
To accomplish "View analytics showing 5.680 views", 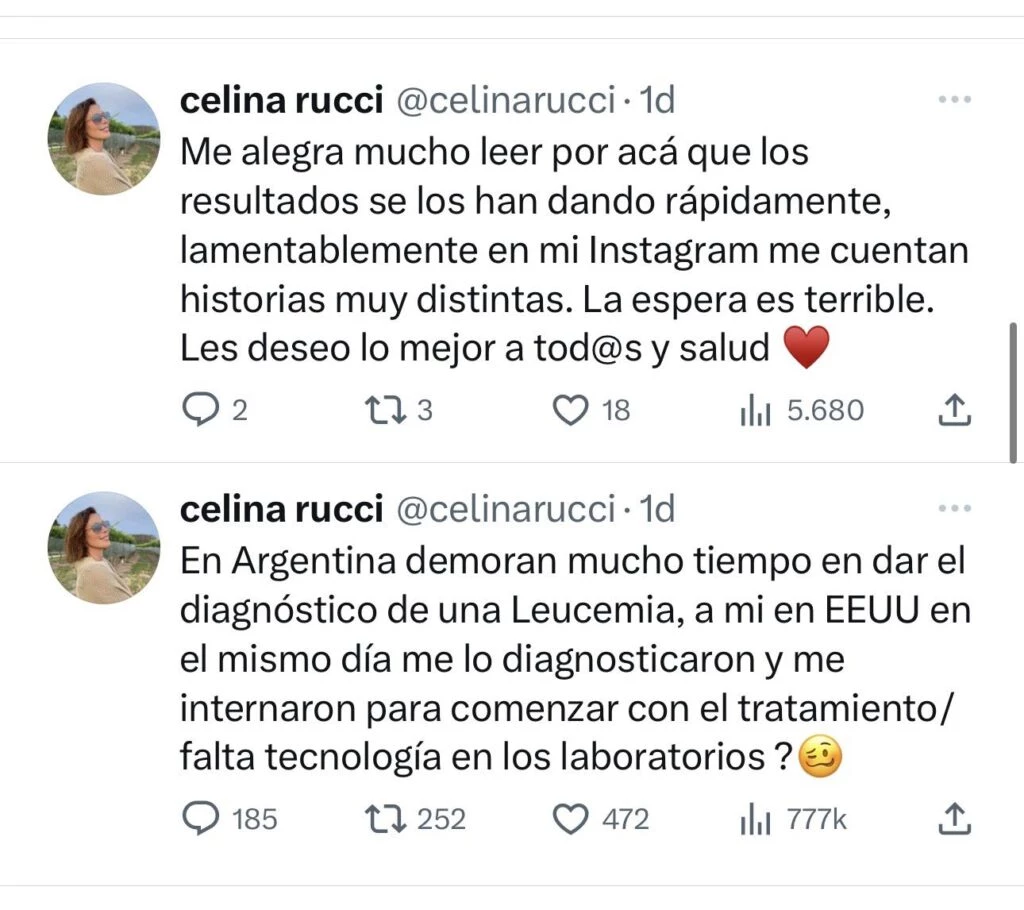I will click(x=755, y=410).
